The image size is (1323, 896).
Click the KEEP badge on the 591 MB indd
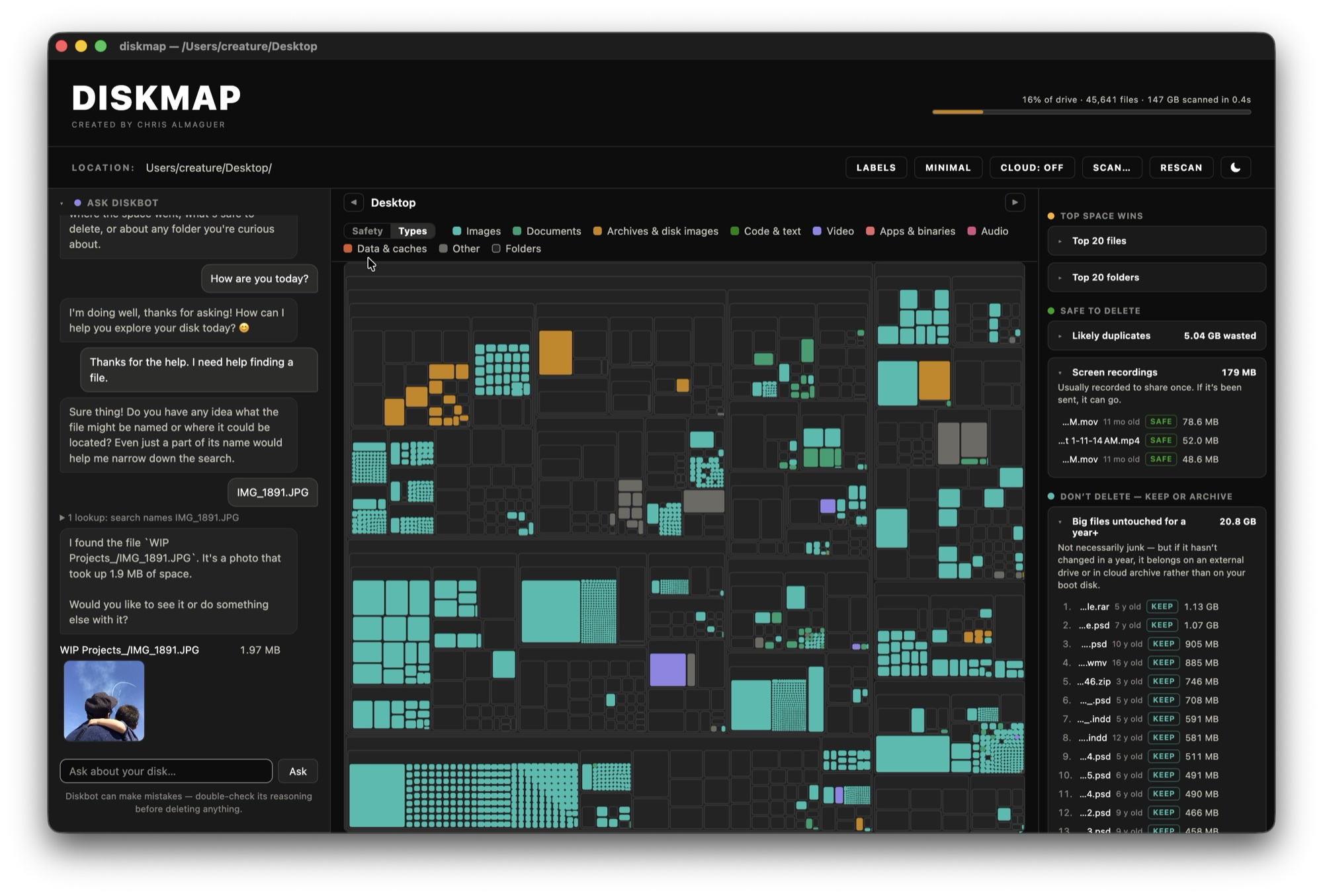pyautogui.click(x=1164, y=719)
